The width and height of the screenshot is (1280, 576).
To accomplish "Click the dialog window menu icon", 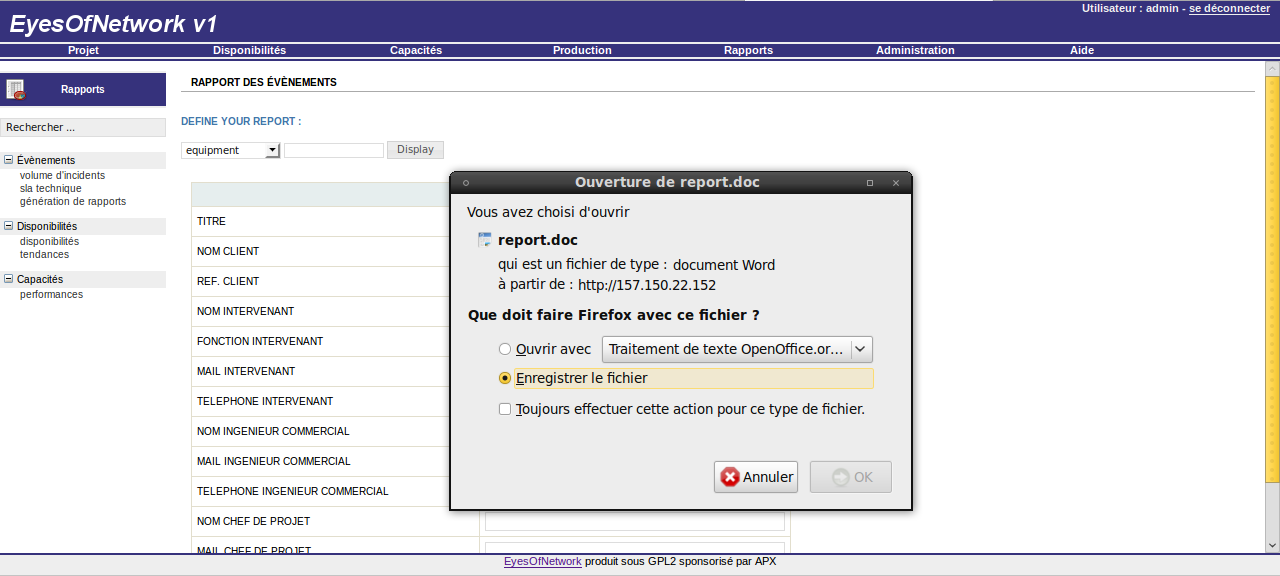I will 466,183.
